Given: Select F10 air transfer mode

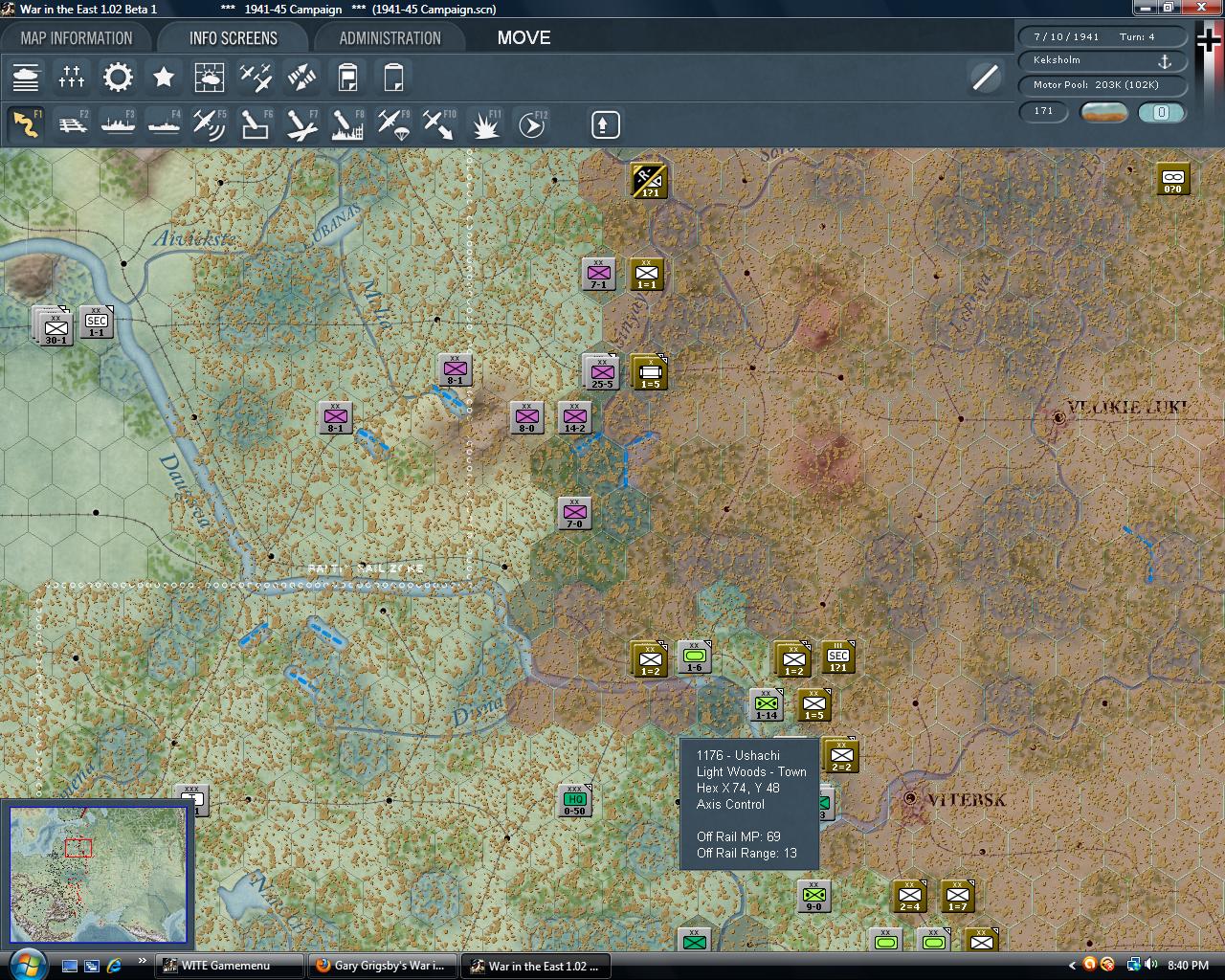Looking at the screenshot, I should point(439,124).
